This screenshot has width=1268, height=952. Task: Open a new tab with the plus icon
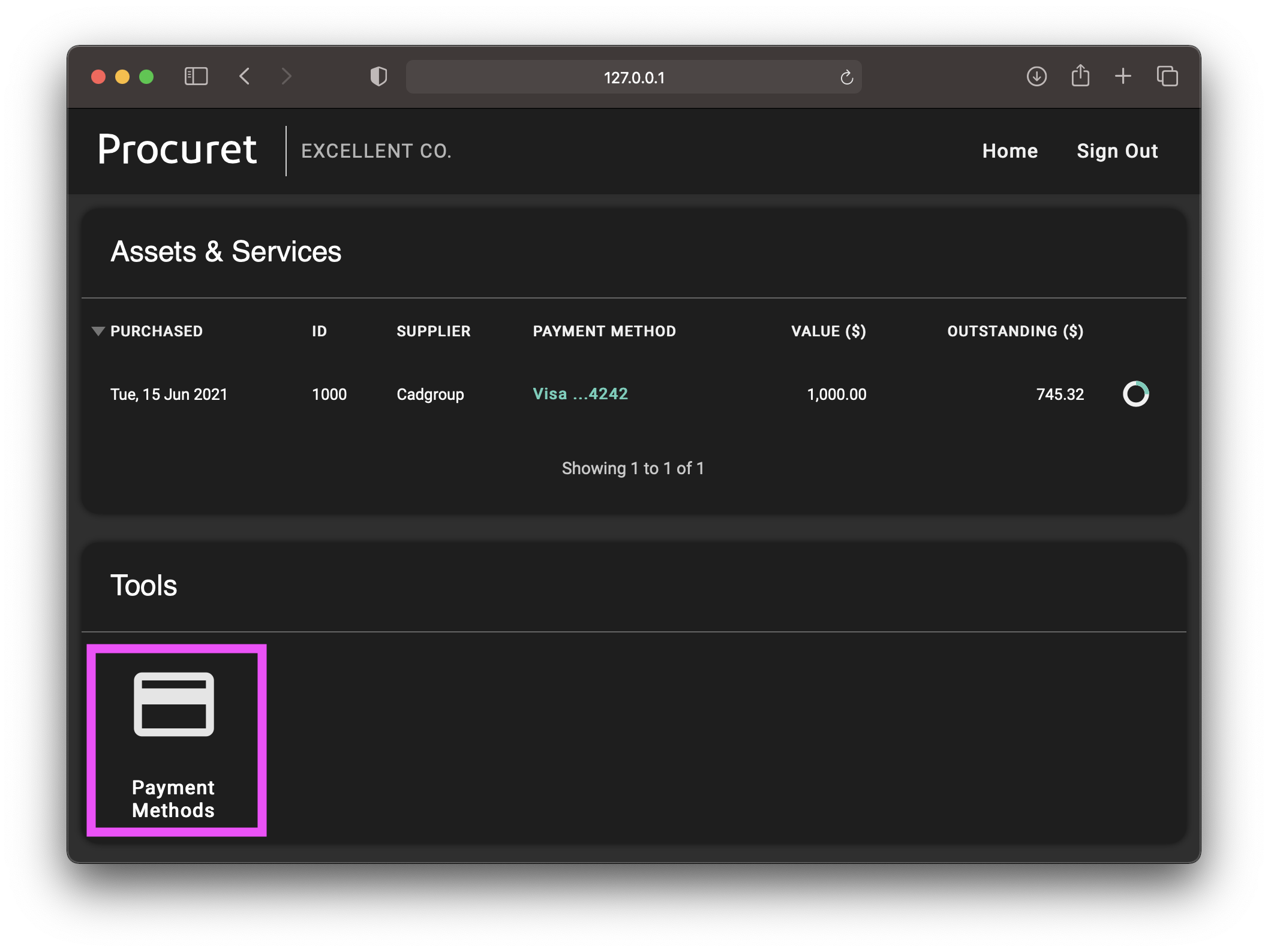[1123, 77]
